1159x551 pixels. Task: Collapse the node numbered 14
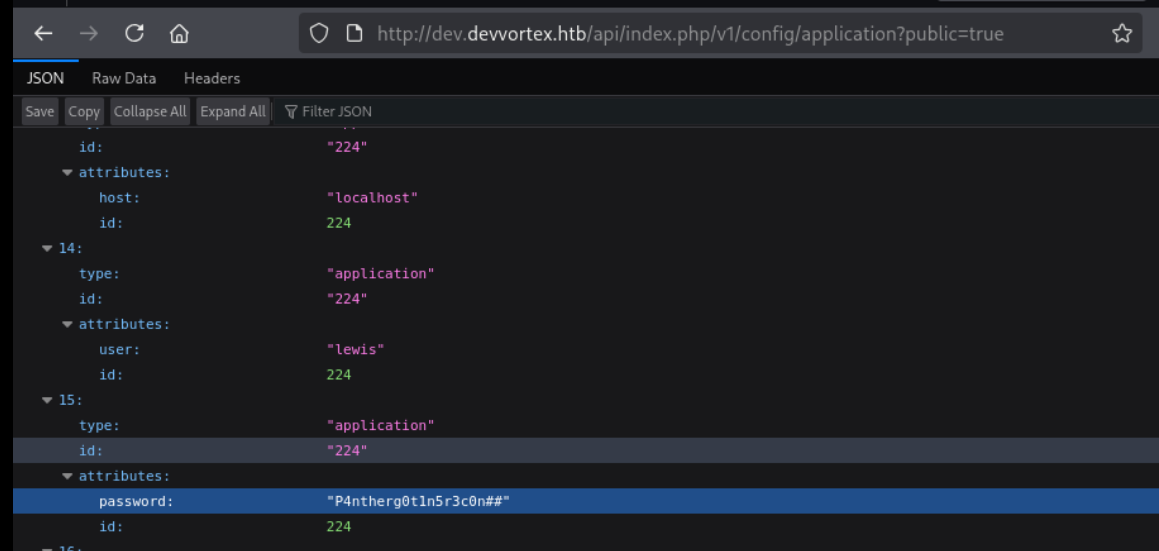point(48,249)
